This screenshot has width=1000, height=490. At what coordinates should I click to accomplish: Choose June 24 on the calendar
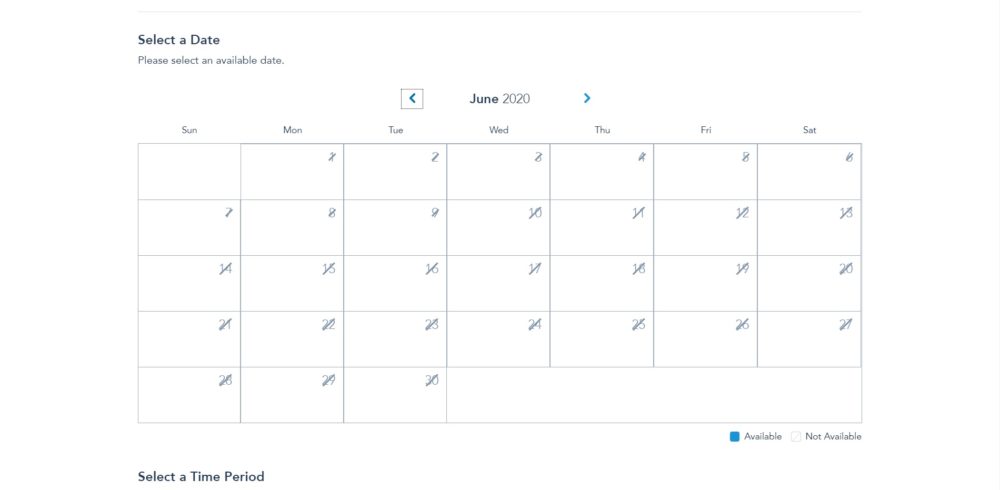[x=499, y=339]
